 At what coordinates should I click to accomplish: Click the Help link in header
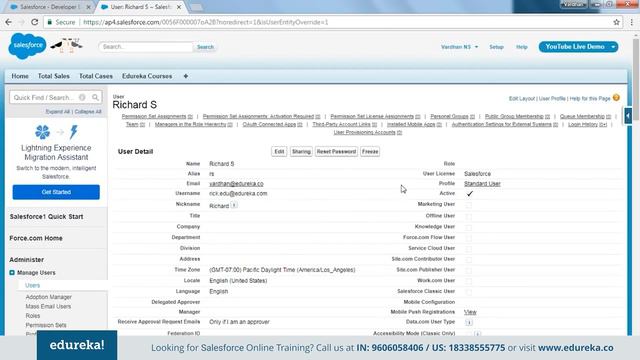click(522, 47)
